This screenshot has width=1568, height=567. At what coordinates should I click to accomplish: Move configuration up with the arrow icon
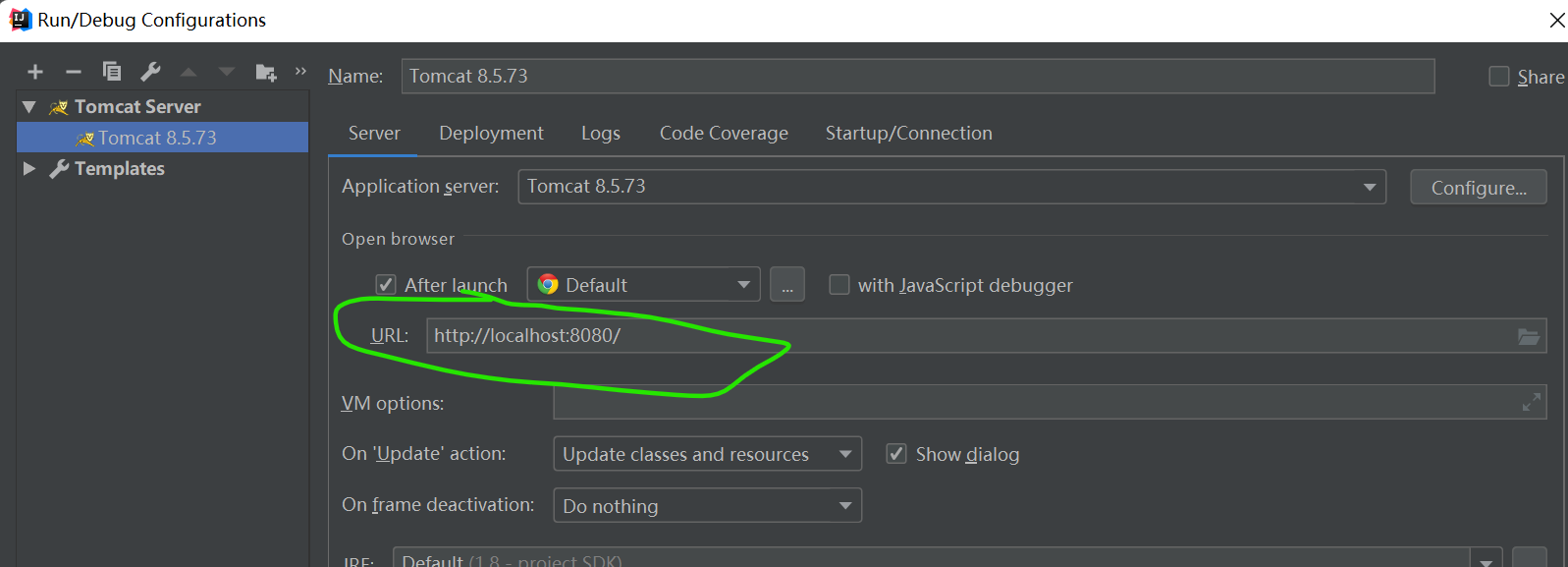click(189, 72)
